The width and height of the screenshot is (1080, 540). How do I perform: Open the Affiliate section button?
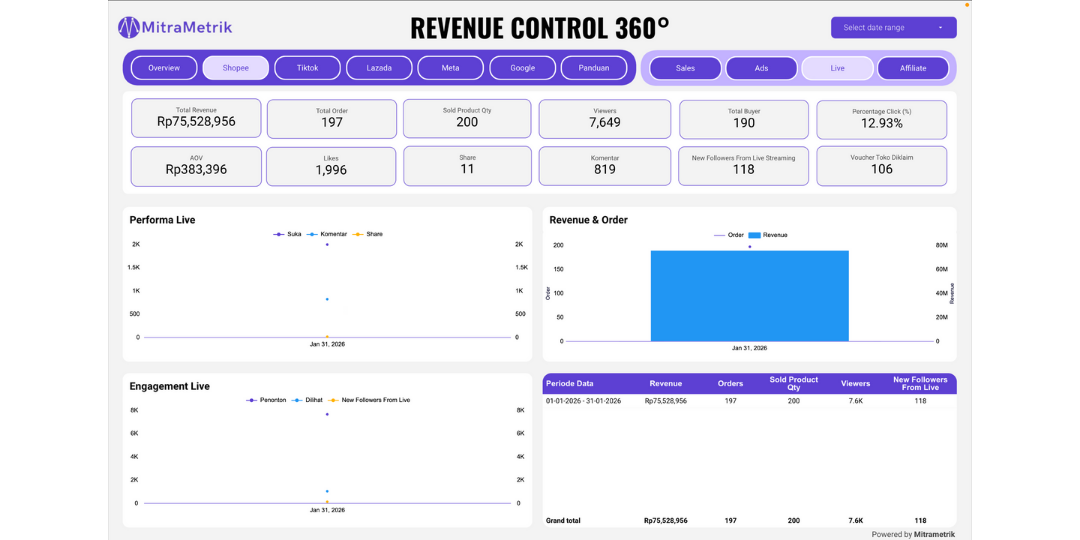tap(913, 68)
